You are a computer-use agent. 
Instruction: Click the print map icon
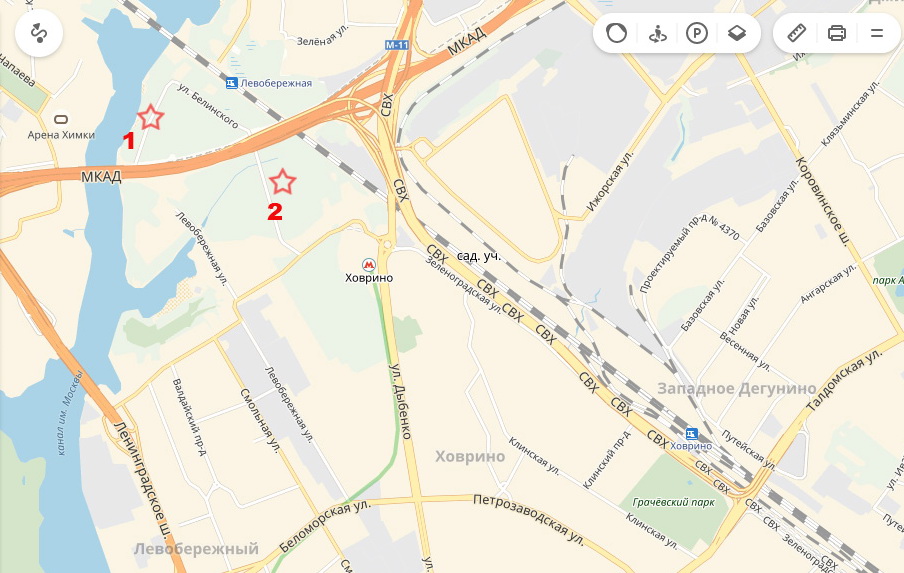pyautogui.click(x=837, y=33)
